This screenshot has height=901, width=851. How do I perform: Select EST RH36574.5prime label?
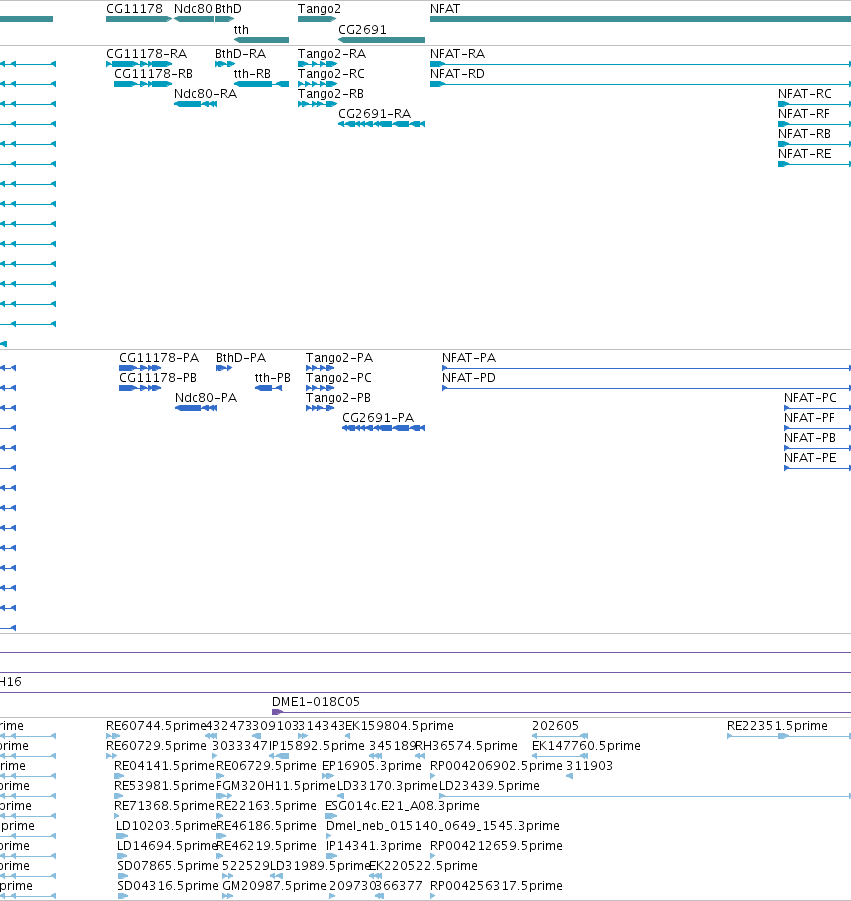[x=466, y=746]
